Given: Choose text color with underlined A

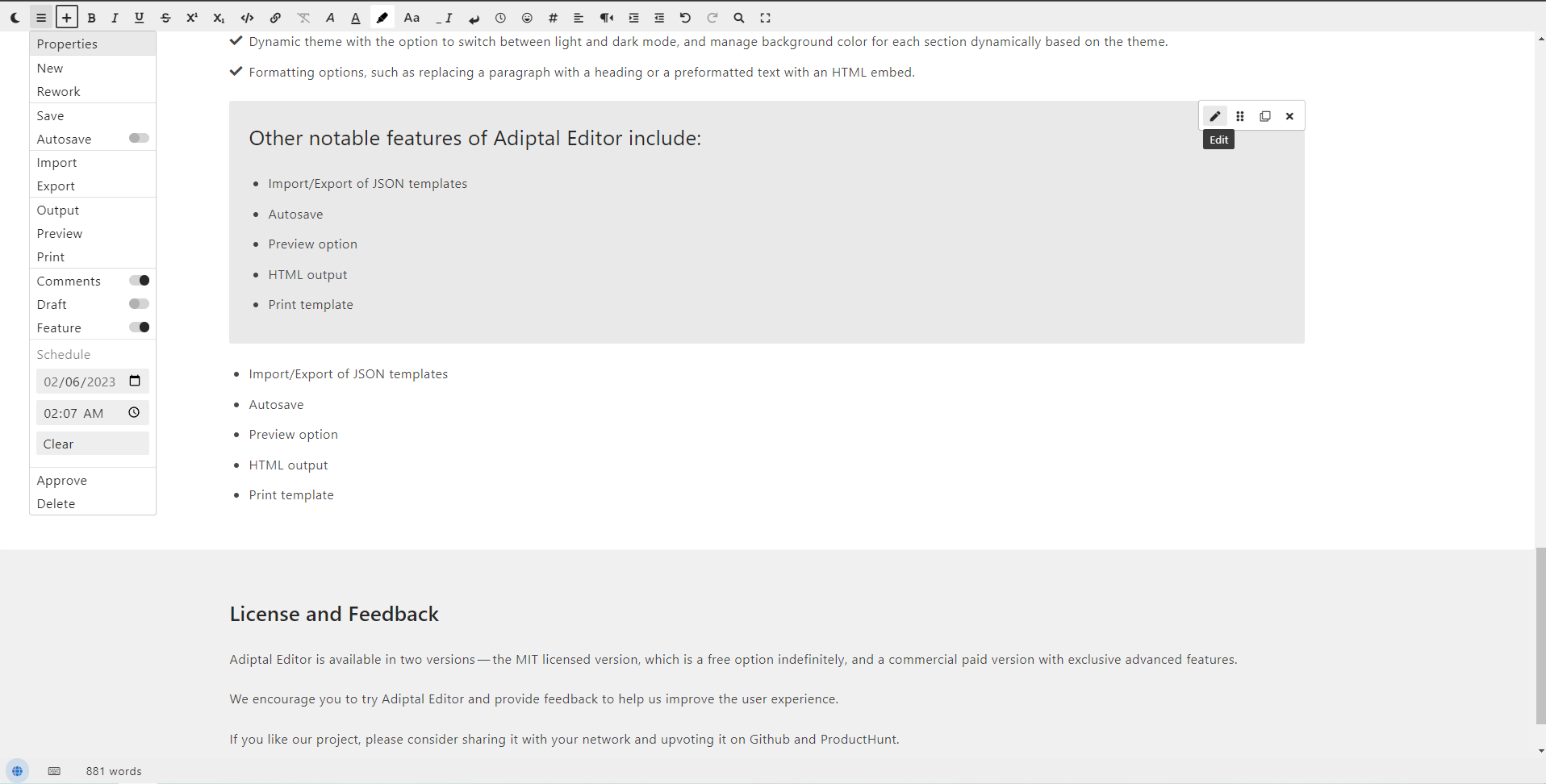Looking at the screenshot, I should [356, 17].
